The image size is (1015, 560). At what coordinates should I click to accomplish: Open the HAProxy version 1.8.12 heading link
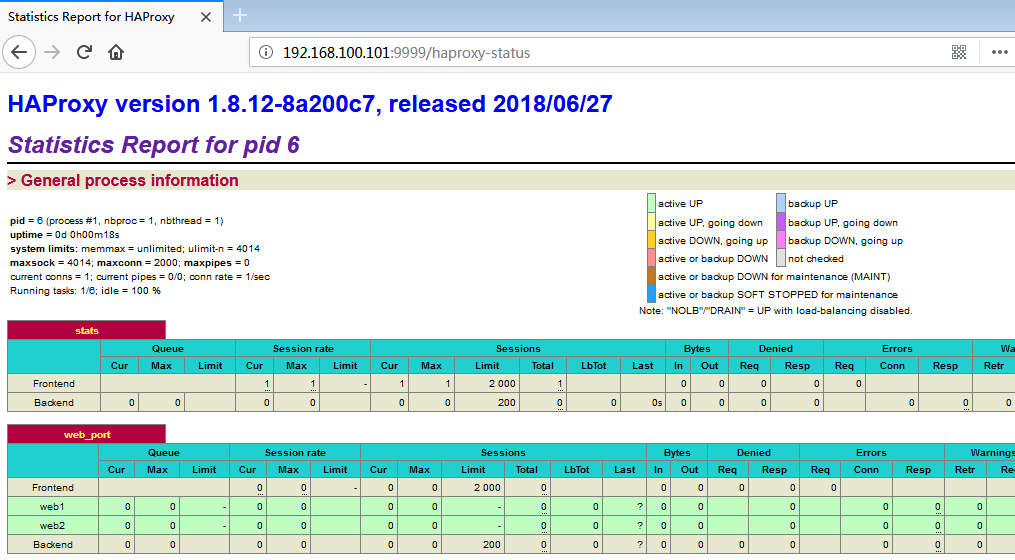coord(310,104)
